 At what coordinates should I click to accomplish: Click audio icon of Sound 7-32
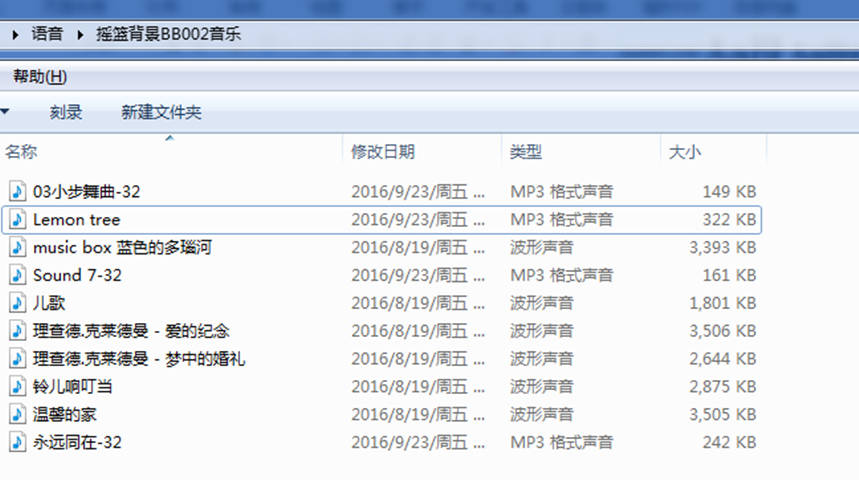click(x=18, y=275)
